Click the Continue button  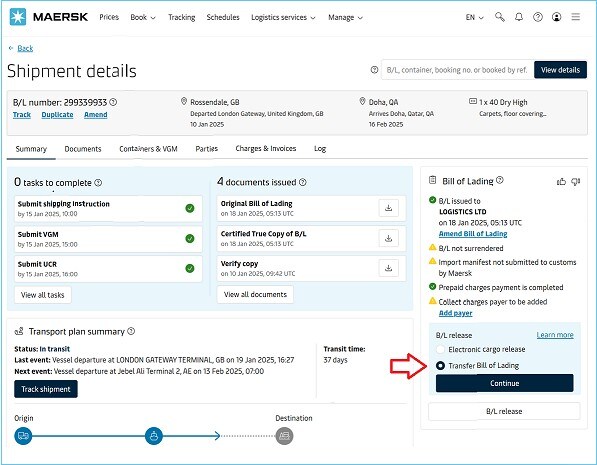504,383
